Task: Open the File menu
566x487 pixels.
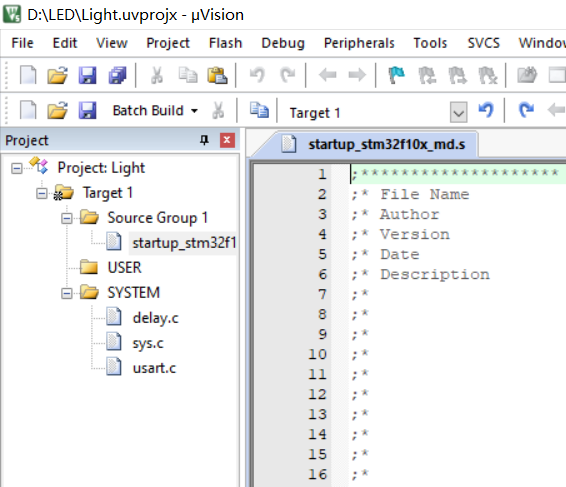Action: 22,43
